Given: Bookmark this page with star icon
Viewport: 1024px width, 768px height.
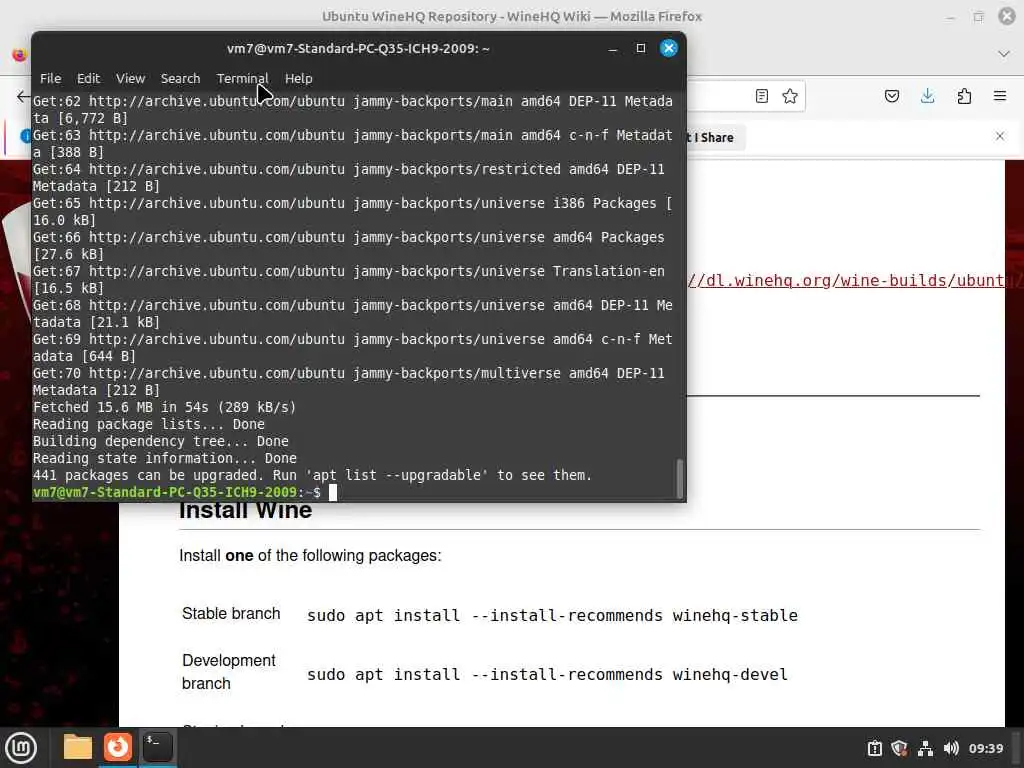Looking at the screenshot, I should pos(790,96).
